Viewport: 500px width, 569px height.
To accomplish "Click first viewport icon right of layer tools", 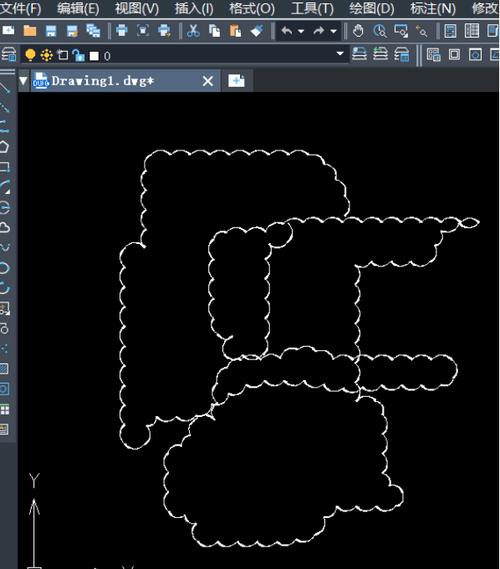I will coord(433,54).
